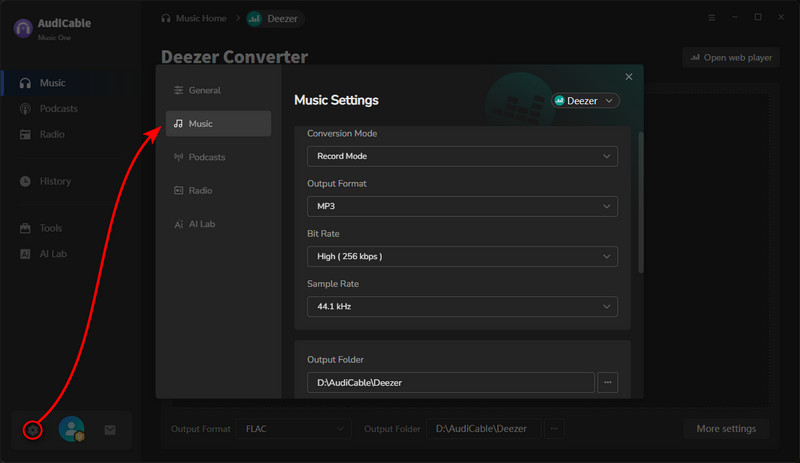Screen dimensions: 800x463
Task: Browse output folder in the settings dialog
Action: pos(607,382)
